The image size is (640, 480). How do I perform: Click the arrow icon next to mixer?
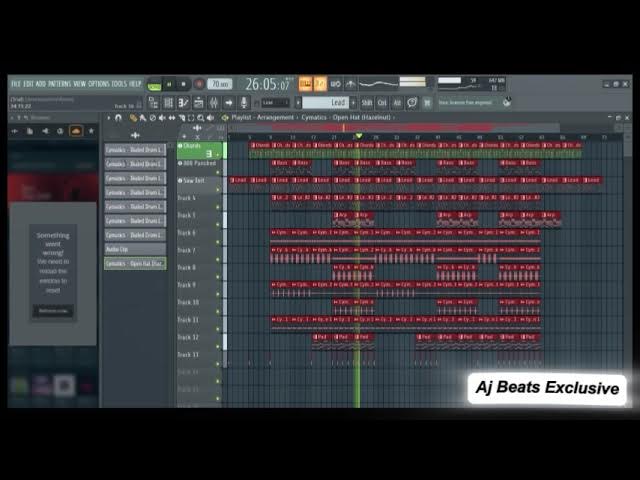[x=229, y=102]
